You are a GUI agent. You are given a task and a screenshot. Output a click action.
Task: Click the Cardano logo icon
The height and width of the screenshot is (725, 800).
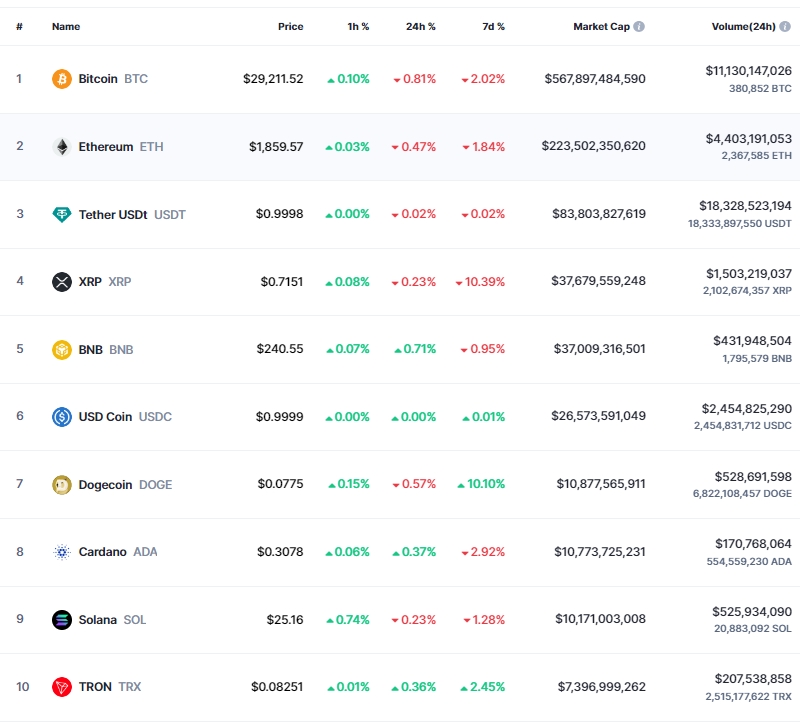(x=62, y=552)
